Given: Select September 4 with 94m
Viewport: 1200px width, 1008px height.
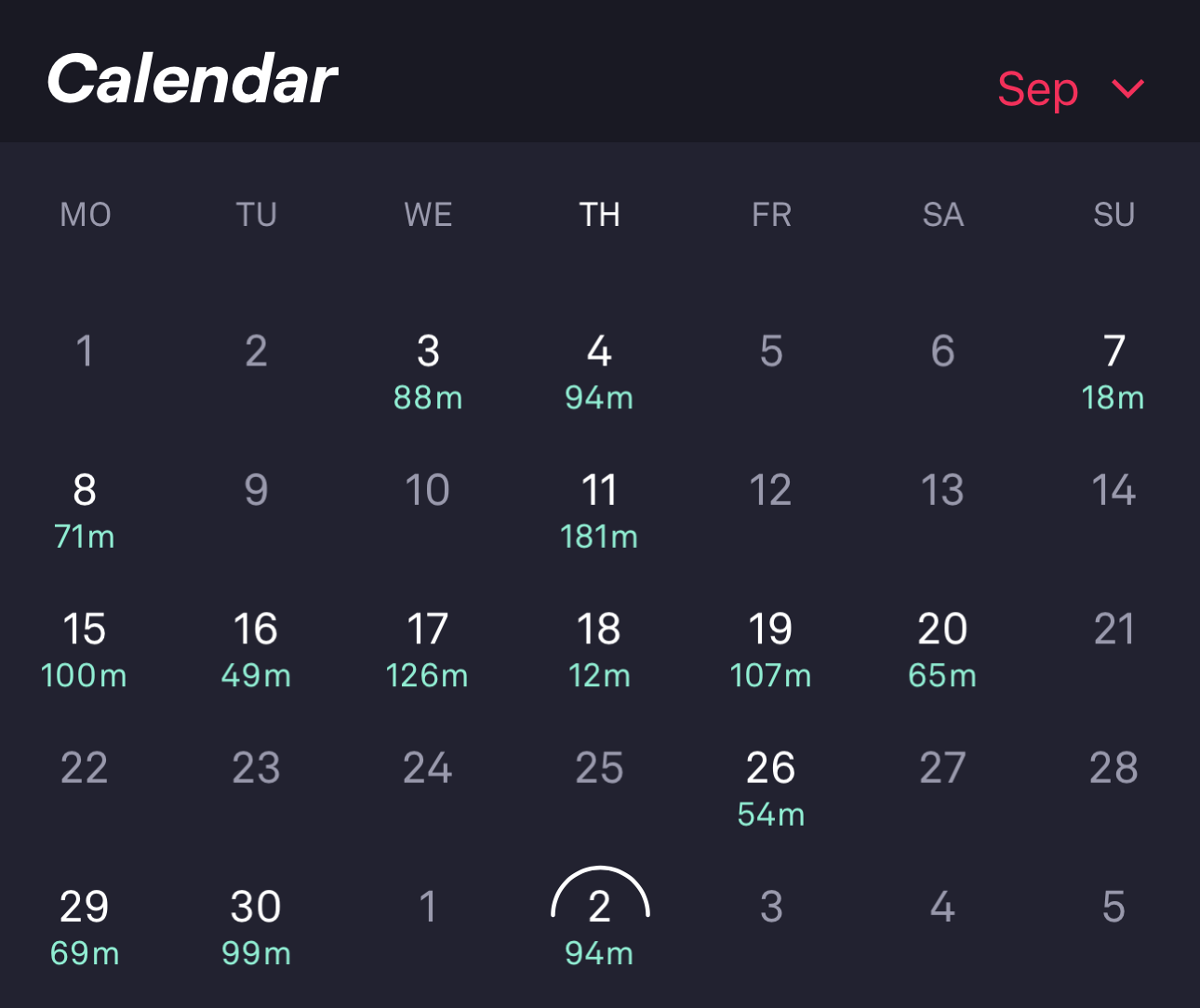Looking at the screenshot, I should (599, 370).
